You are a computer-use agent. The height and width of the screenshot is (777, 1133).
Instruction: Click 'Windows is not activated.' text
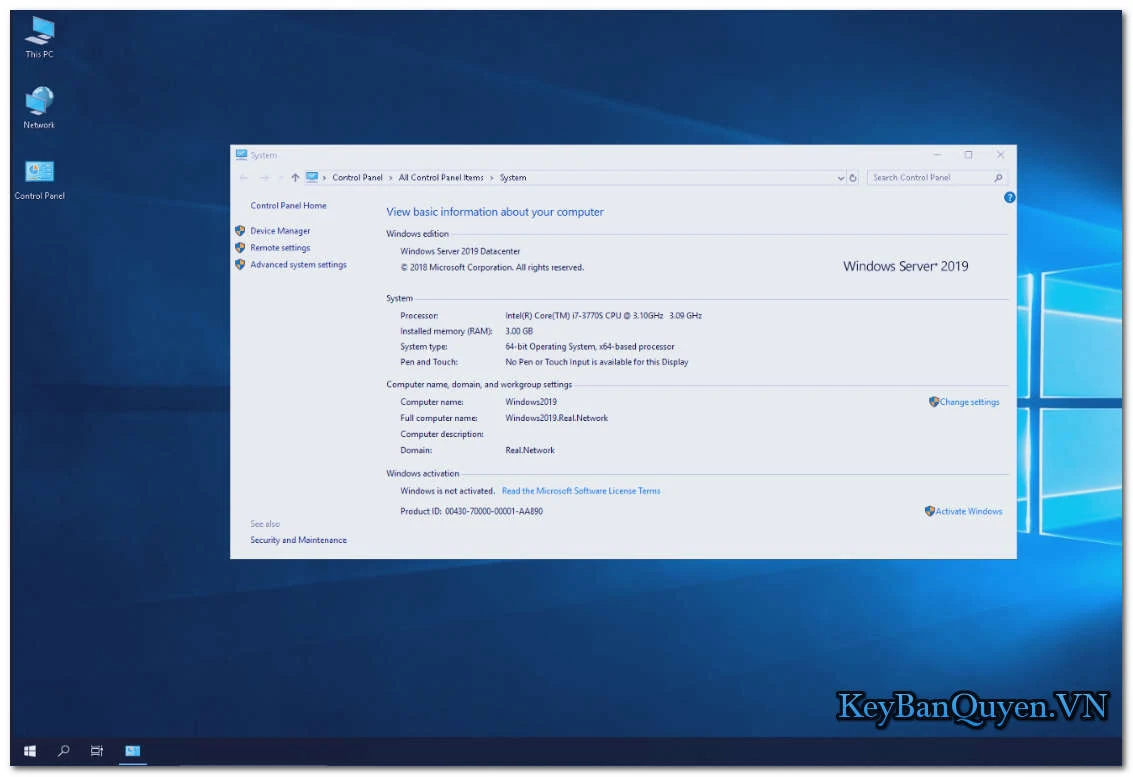click(x=447, y=491)
